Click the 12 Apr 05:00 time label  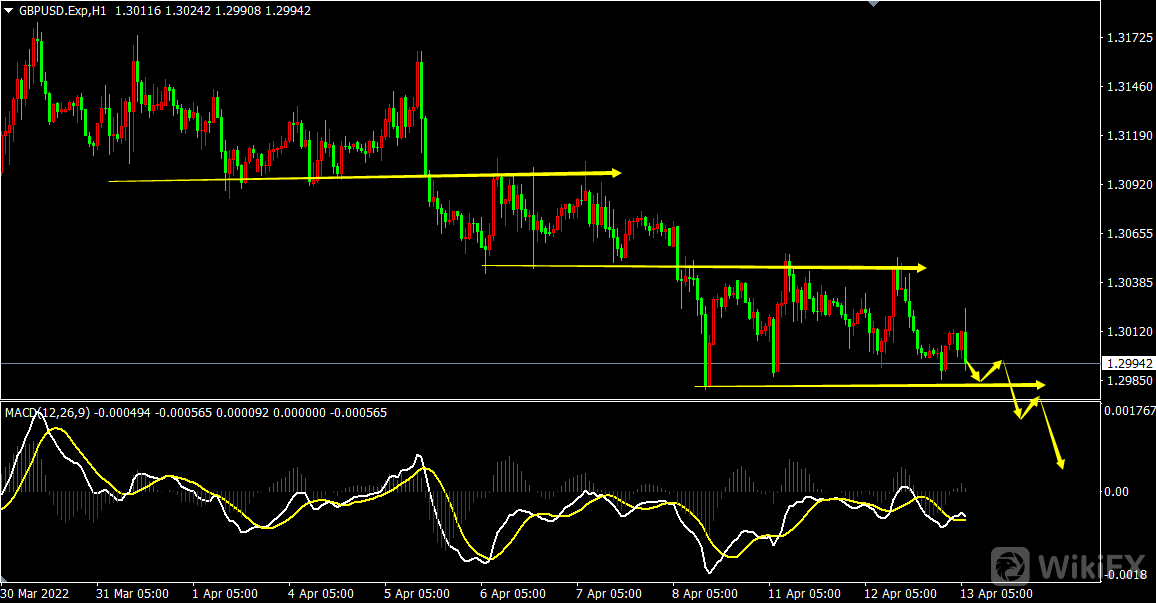(x=900, y=593)
